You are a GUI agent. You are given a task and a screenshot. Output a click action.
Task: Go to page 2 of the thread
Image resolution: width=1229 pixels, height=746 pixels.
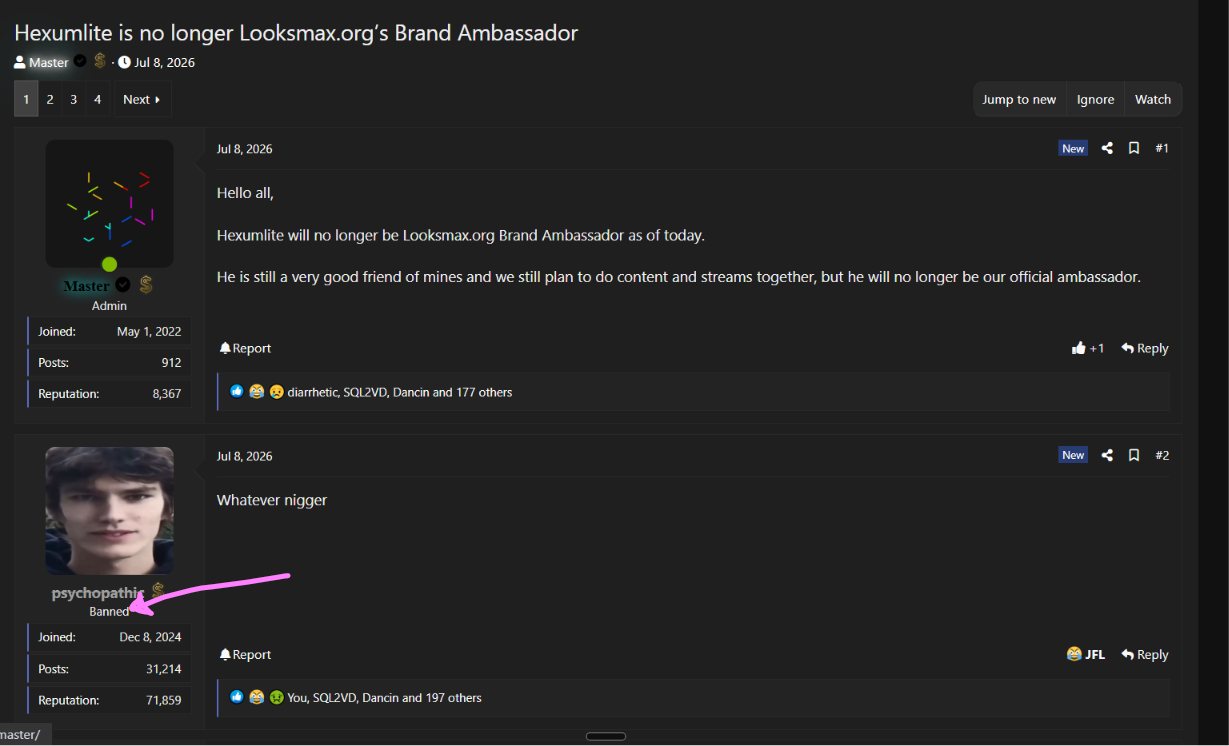(50, 99)
